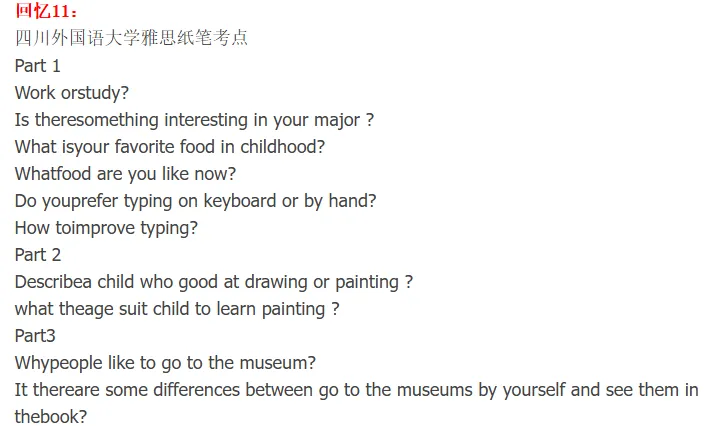Click the word thebook on last line
Screen dimensions: 716x426
click(50, 417)
